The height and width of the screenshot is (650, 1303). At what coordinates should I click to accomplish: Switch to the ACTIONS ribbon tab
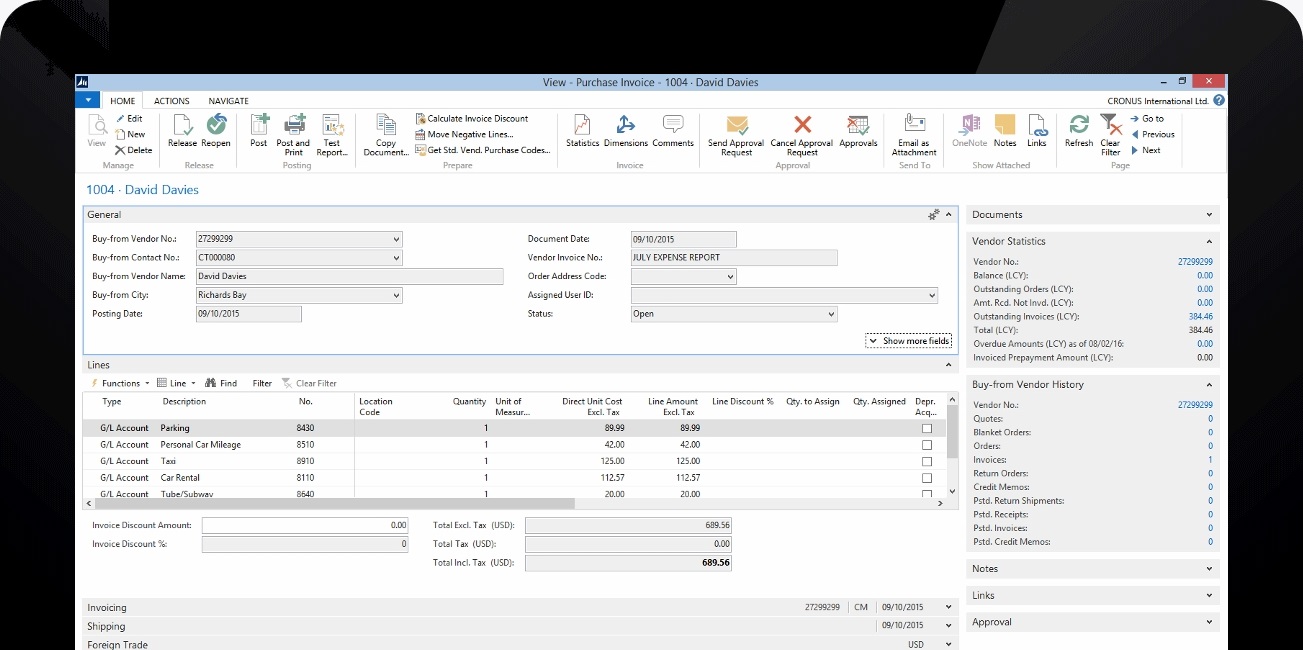(171, 101)
